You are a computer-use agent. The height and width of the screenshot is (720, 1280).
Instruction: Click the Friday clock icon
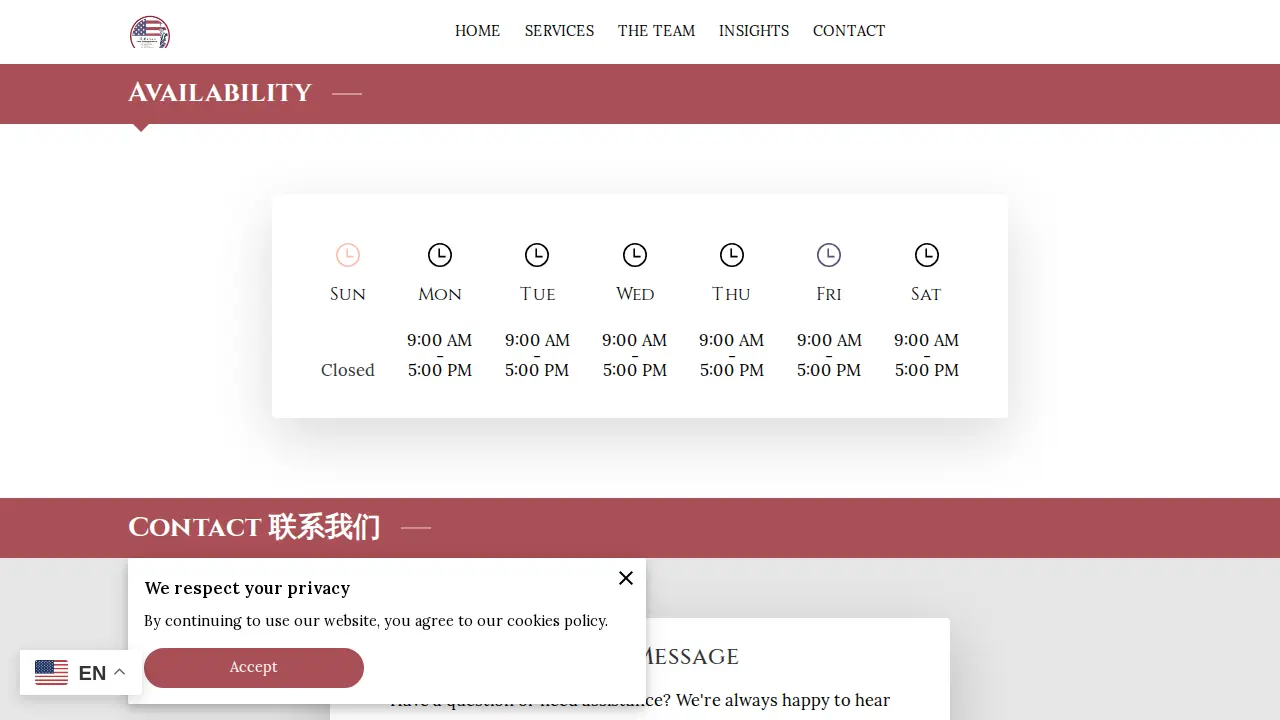pyautogui.click(x=829, y=255)
